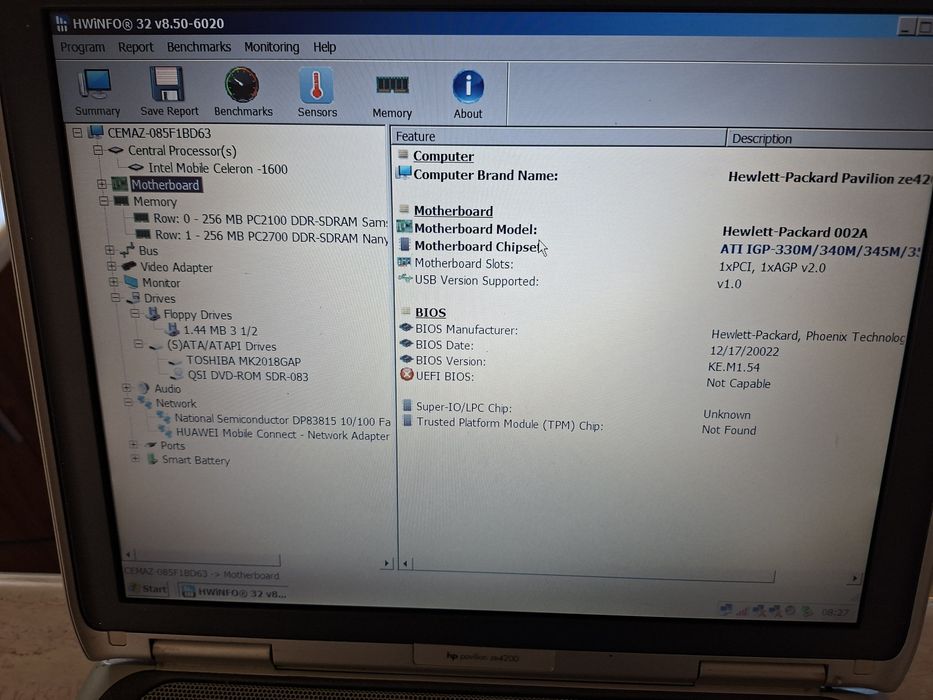Click the Feature column header

click(558, 137)
